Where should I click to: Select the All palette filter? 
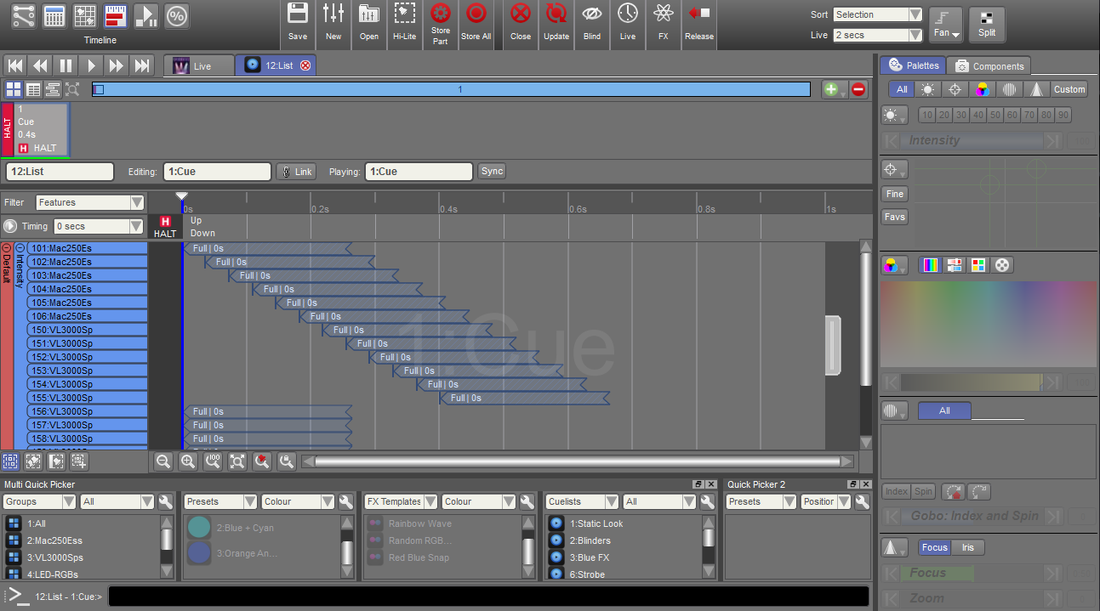point(901,89)
